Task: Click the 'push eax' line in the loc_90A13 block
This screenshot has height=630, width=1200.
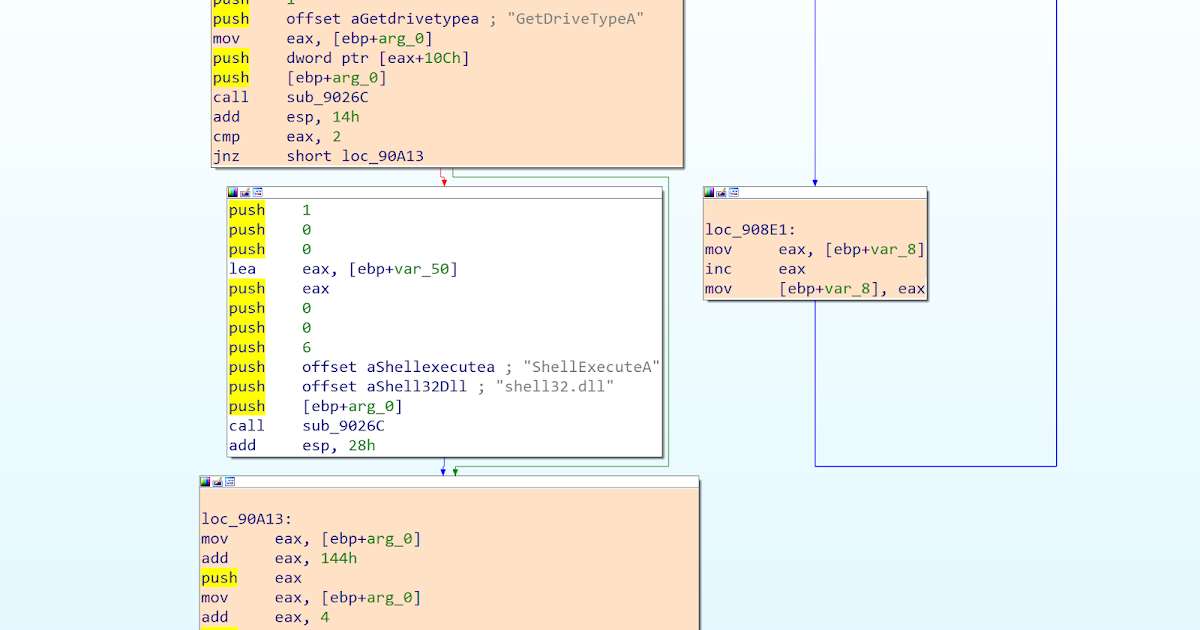Action: 251,578
